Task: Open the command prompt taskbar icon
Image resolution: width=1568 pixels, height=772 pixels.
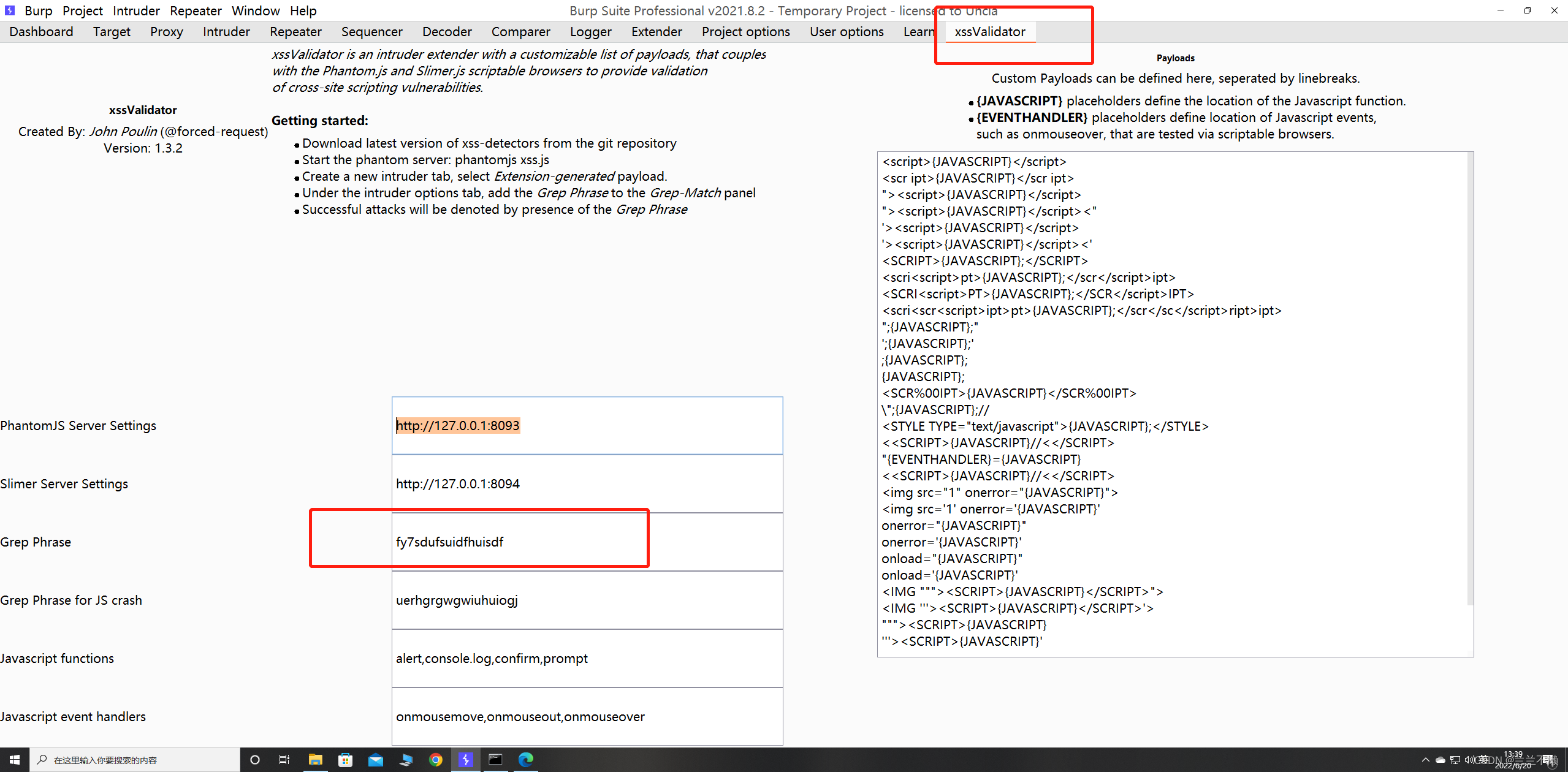Action: pyautogui.click(x=495, y=760)
